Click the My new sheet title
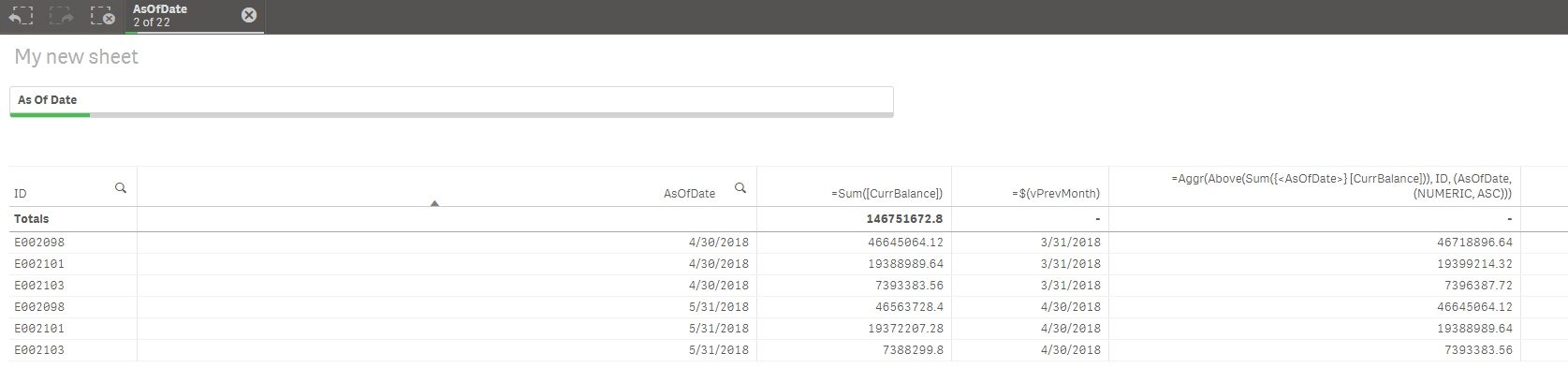The height and width of the screenshot is (383, 1568). pyautogui.click(x=77, y=57)
